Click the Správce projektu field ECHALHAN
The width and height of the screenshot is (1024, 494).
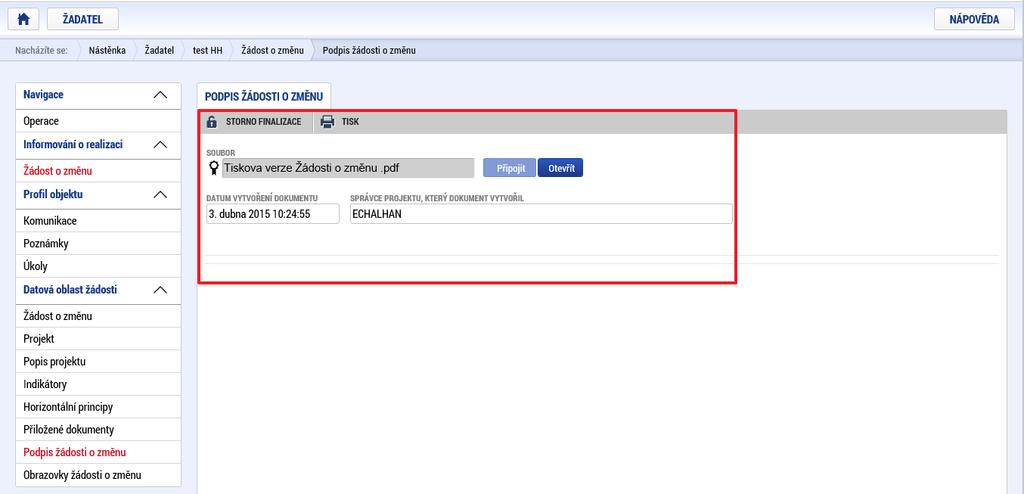541,214
